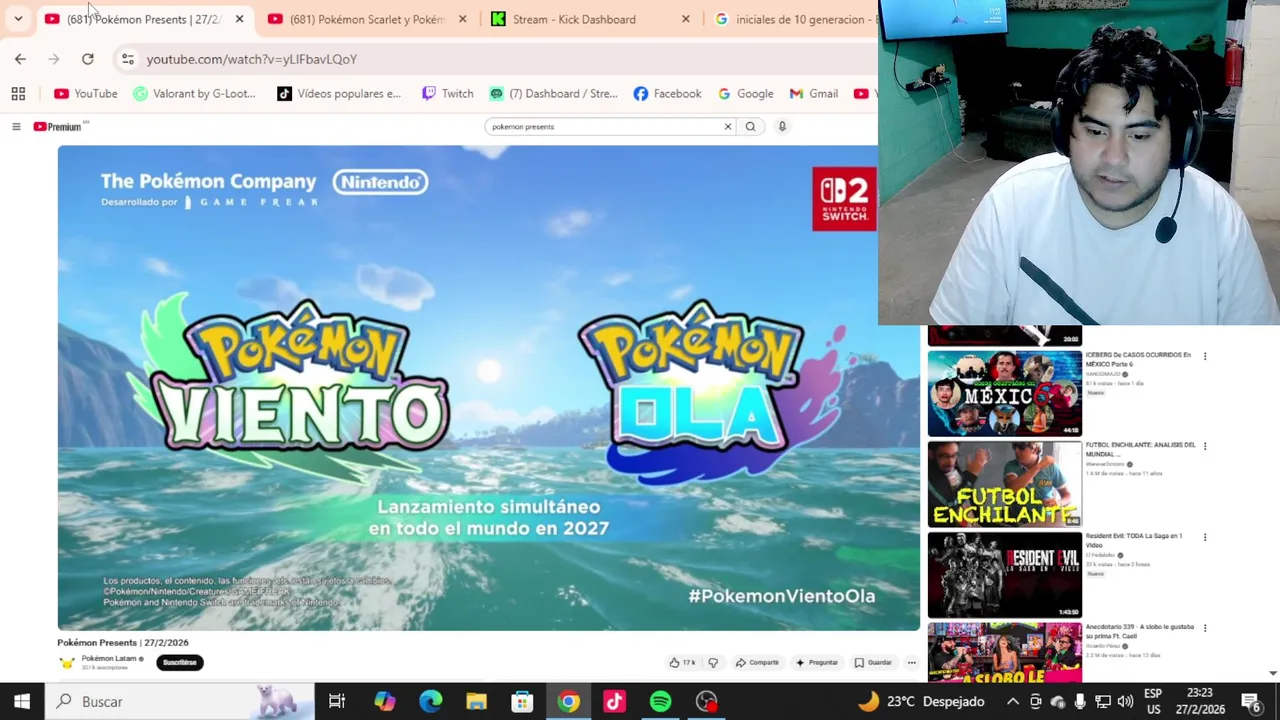1280x720 pixels.
Task: Open Resident Evil saga video thumbnail
Action: (1004, 575)
